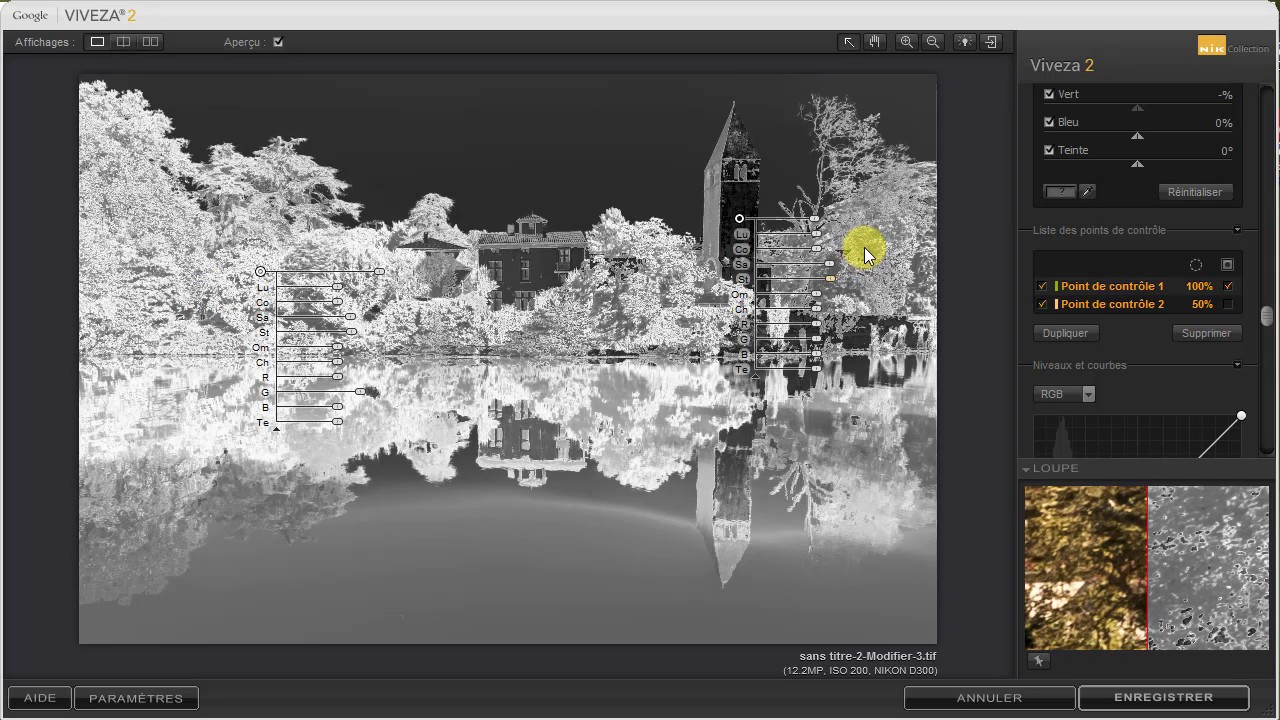This screenshot has width=1280, height=720.
Task: Collapse the Niveaux et courbes section
Action: click(x=1237, y=365)
